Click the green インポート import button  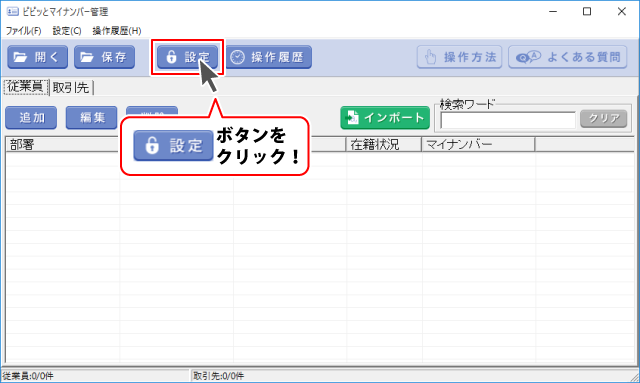tap(385, 118)
